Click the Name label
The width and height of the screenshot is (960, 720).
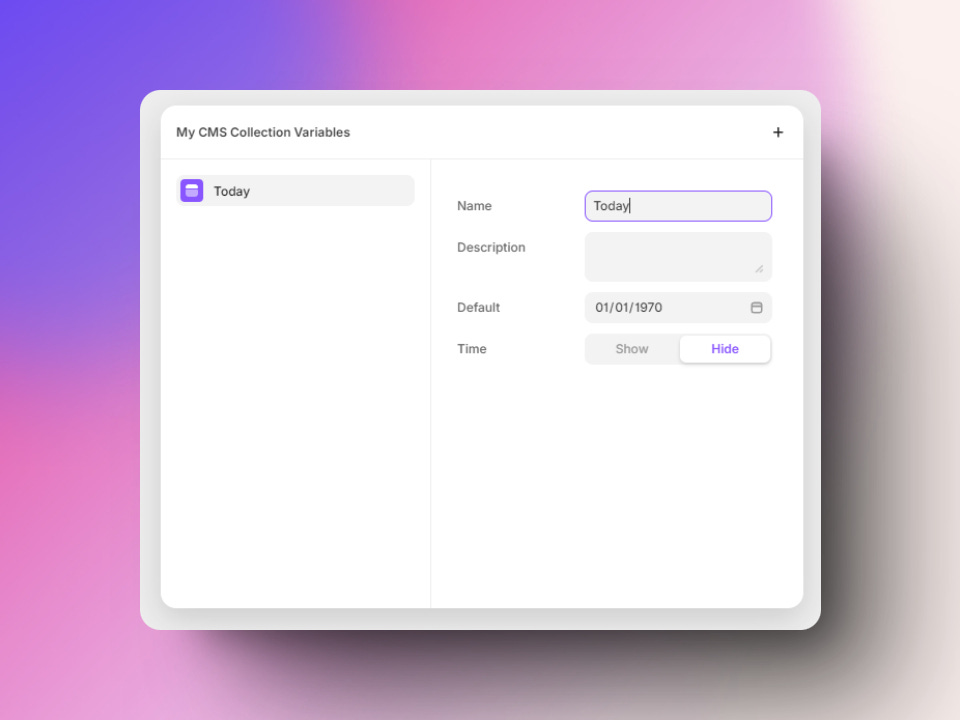click(474, 206)
